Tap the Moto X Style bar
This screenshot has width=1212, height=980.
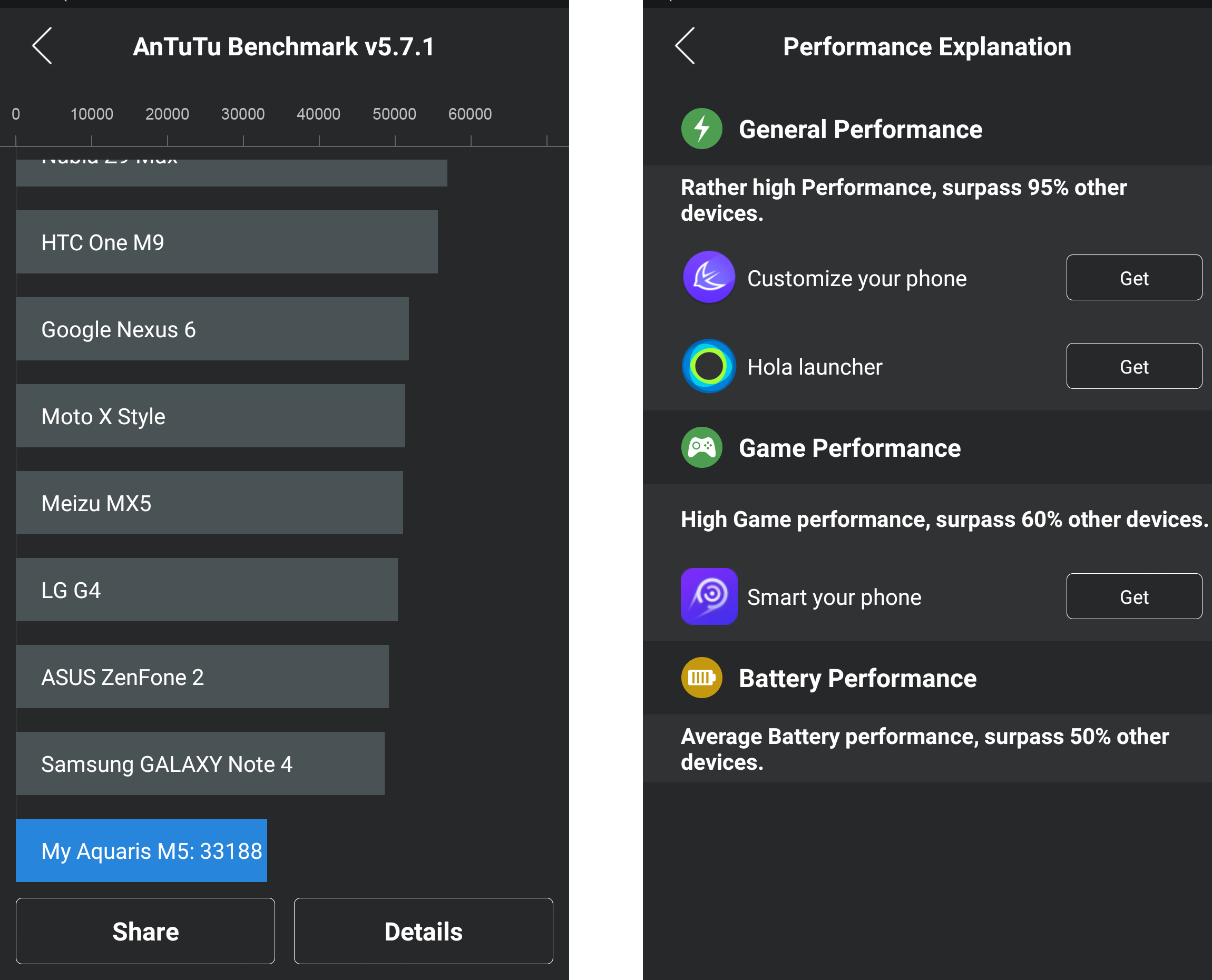(210, 416)
